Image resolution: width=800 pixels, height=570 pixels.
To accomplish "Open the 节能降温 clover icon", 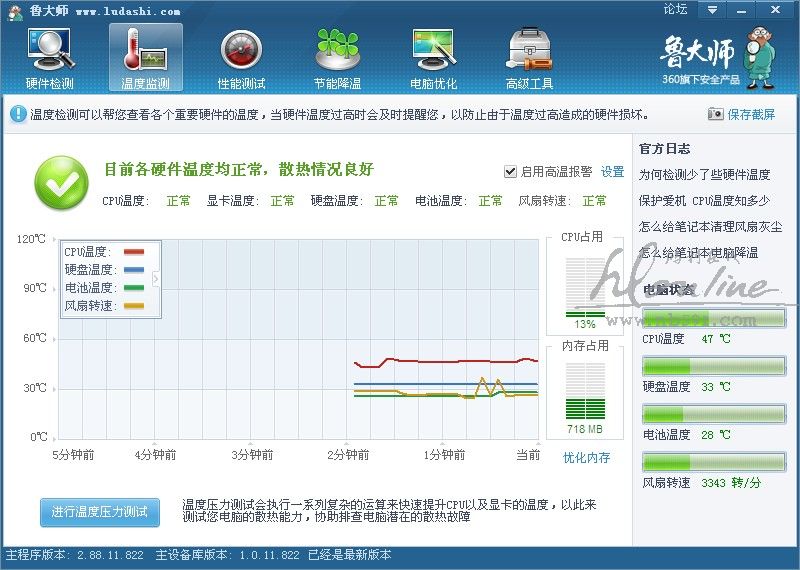I will [337, 48].
